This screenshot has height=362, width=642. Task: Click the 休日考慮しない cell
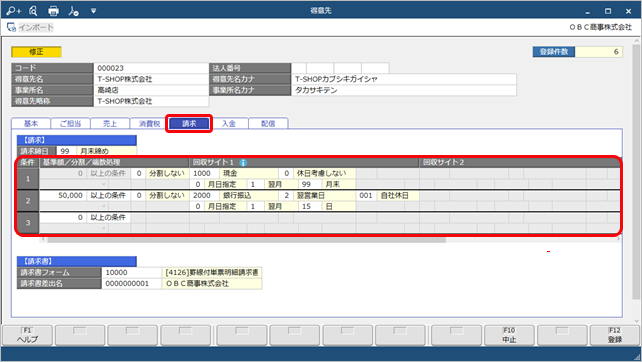pyautogui.click(x=324, y=173)
